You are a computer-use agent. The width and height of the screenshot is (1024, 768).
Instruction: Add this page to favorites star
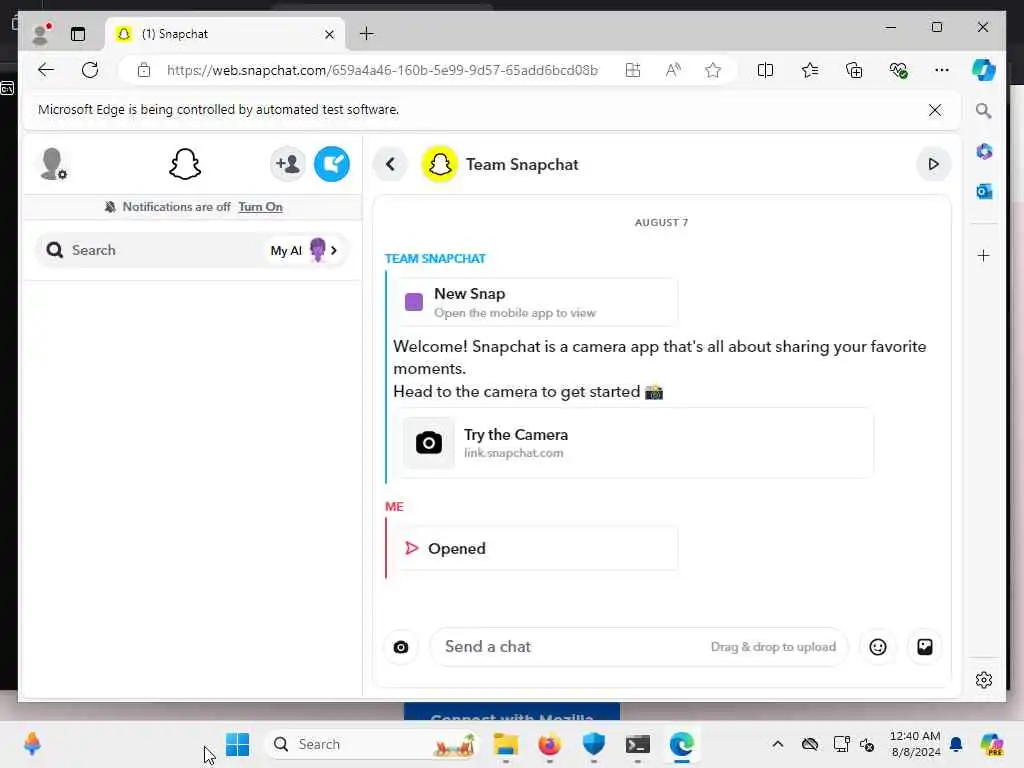point(712,70)
